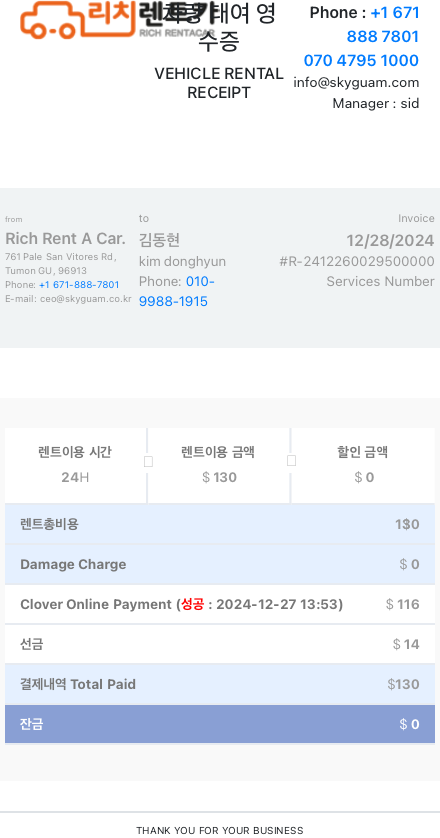This screenshot has width=440, height=838.
Task: Tap the +1 671-888-7801 link under the address
Action: 79,285
